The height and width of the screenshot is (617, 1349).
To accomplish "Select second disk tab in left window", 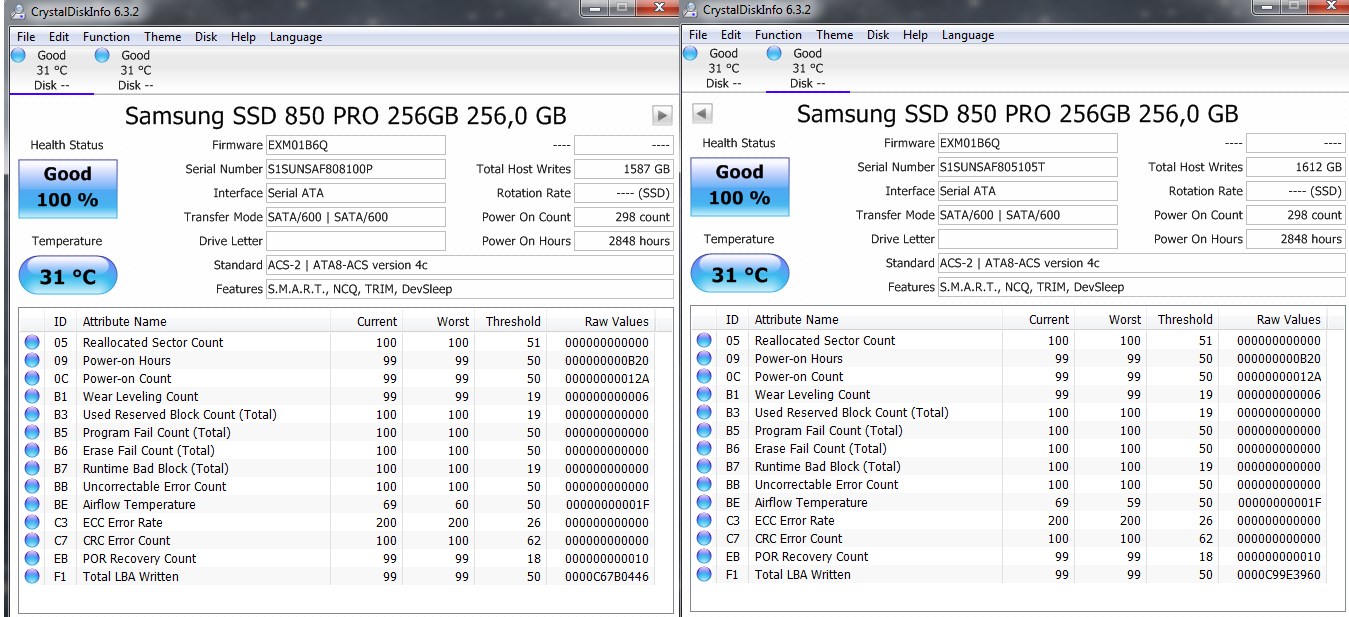I will click(135, 70).
